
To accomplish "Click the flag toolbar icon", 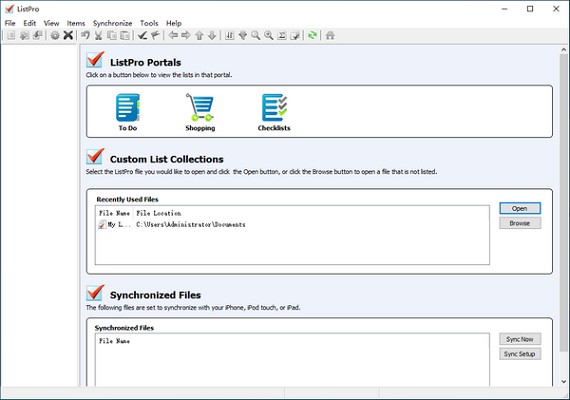I will click(x=155, y=35).
